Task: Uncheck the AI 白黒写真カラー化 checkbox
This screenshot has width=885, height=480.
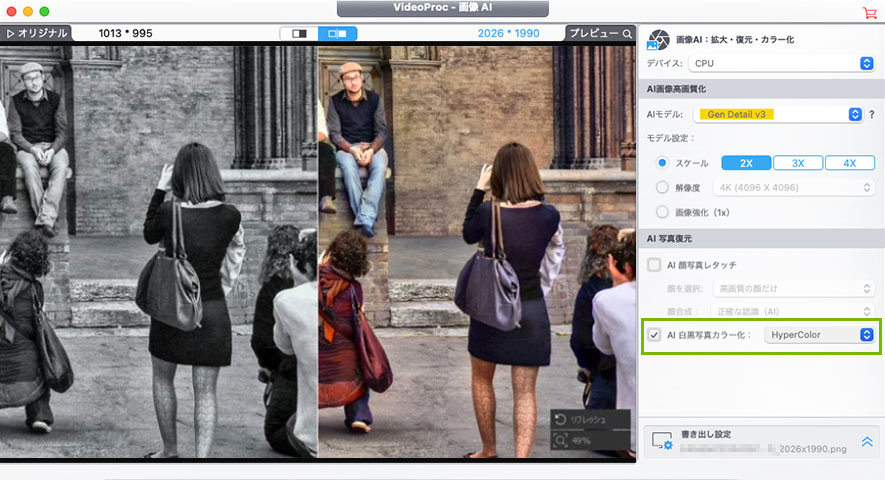Action: pyautogui.click(x=654, y=335)
